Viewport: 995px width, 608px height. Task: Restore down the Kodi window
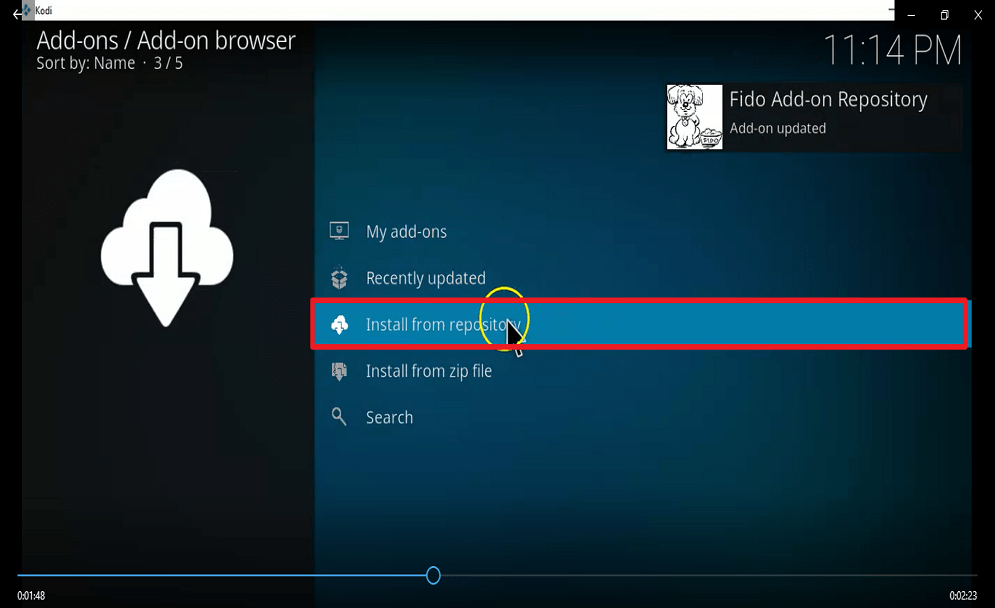[944, 15]
